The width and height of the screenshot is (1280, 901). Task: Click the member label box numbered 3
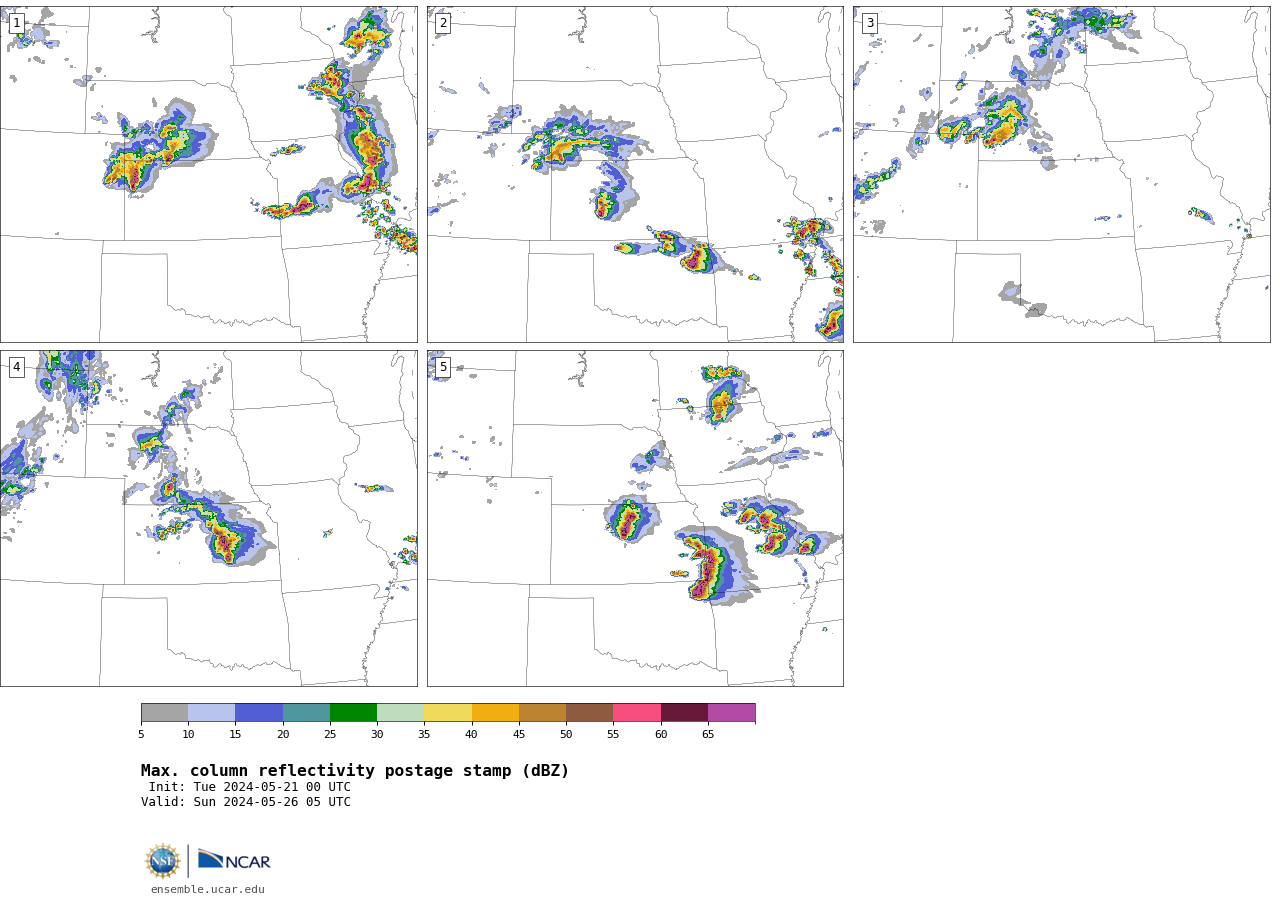point(870,23)
